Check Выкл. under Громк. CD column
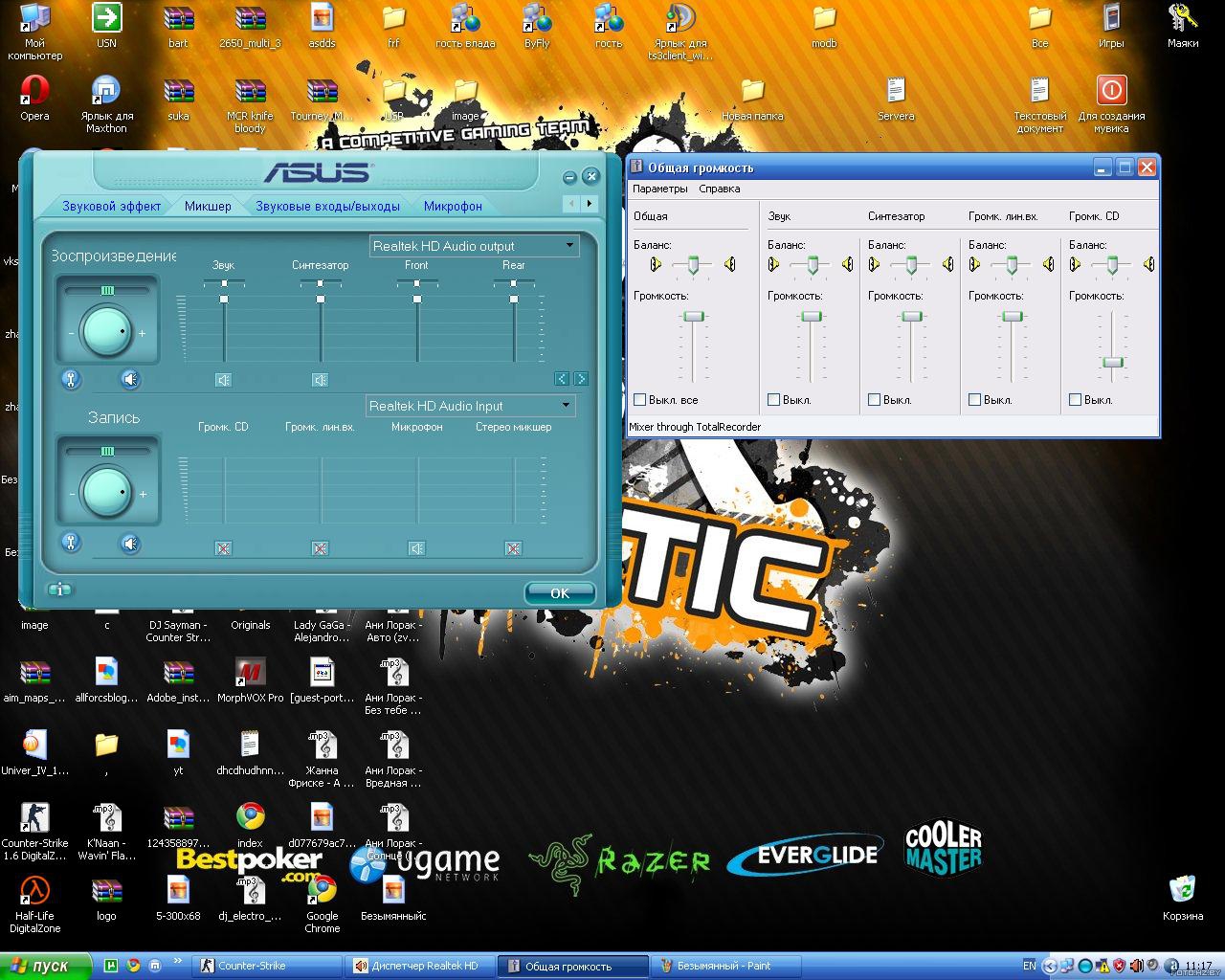 click(1076, 400)
